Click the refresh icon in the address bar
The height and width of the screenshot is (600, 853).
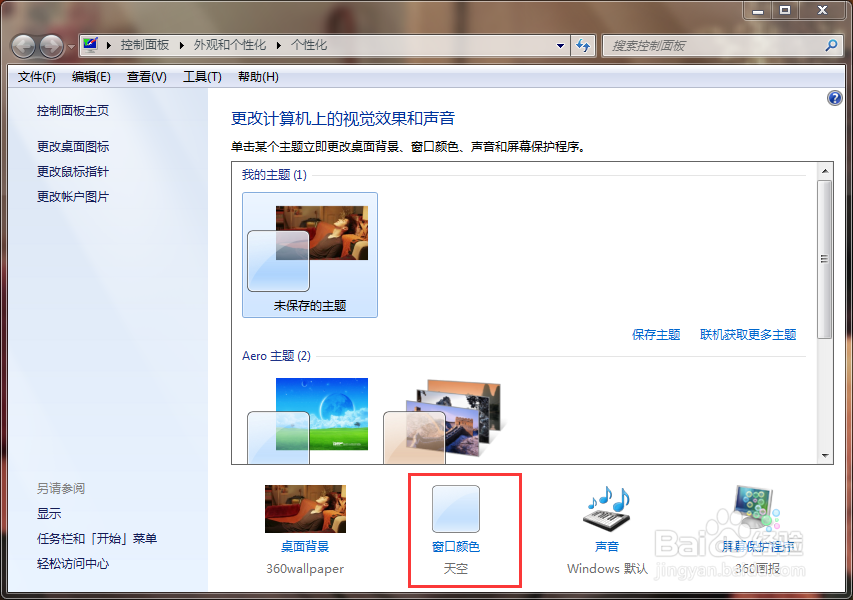(x=583, y=45)
